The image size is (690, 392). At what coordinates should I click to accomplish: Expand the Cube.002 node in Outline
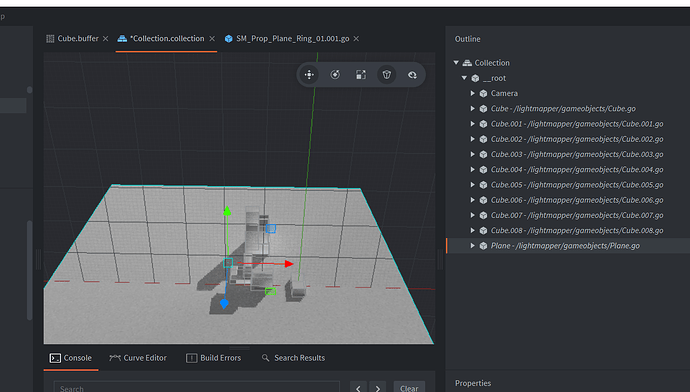point(473,139)
